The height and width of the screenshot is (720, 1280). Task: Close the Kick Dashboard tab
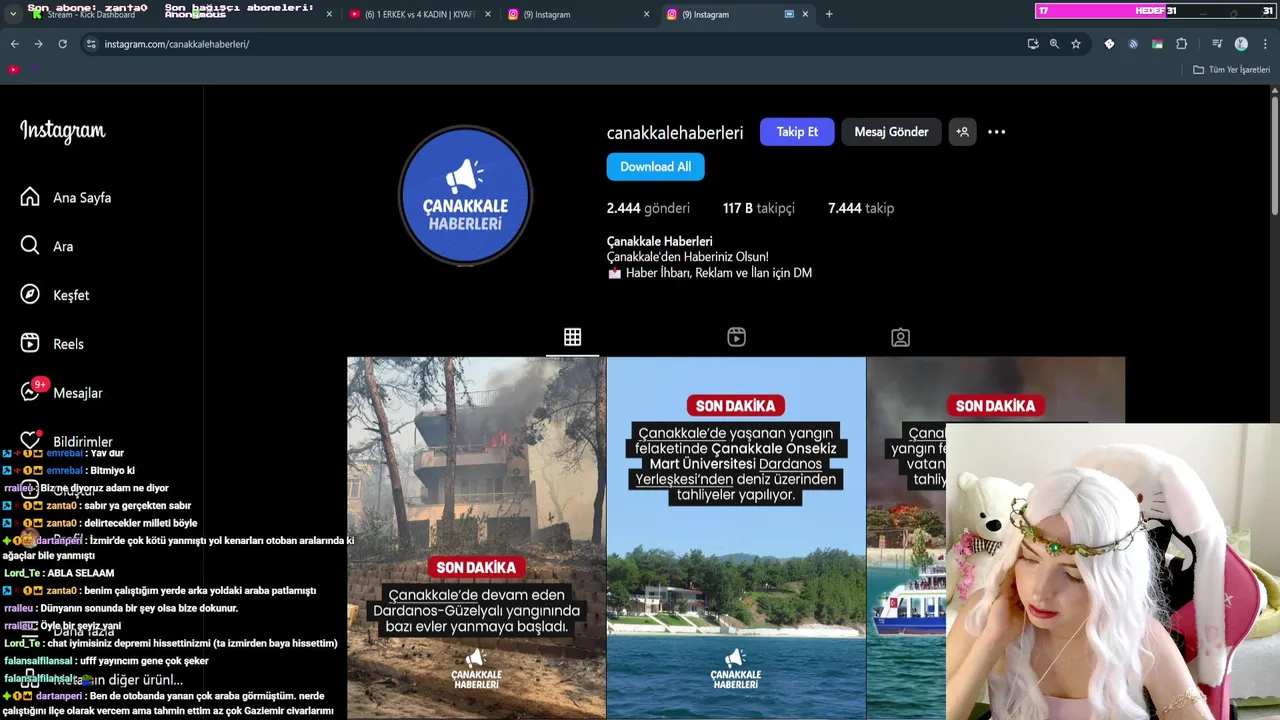pyautogui.click(x=329, y=14)
